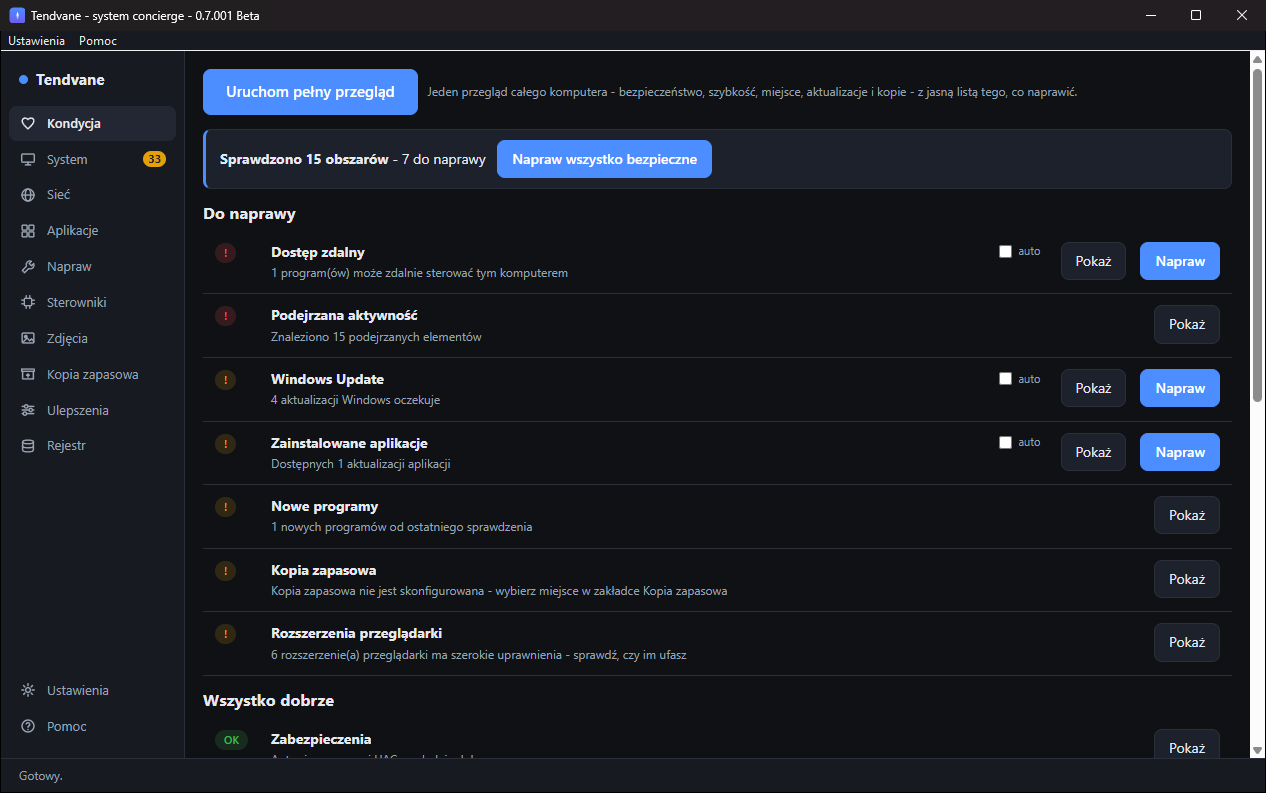Click Pokaż for Zainstalowane aplikacje
Image resolution: width=1266 pixels, height=793 pixels.
[x=1093, y=452]
